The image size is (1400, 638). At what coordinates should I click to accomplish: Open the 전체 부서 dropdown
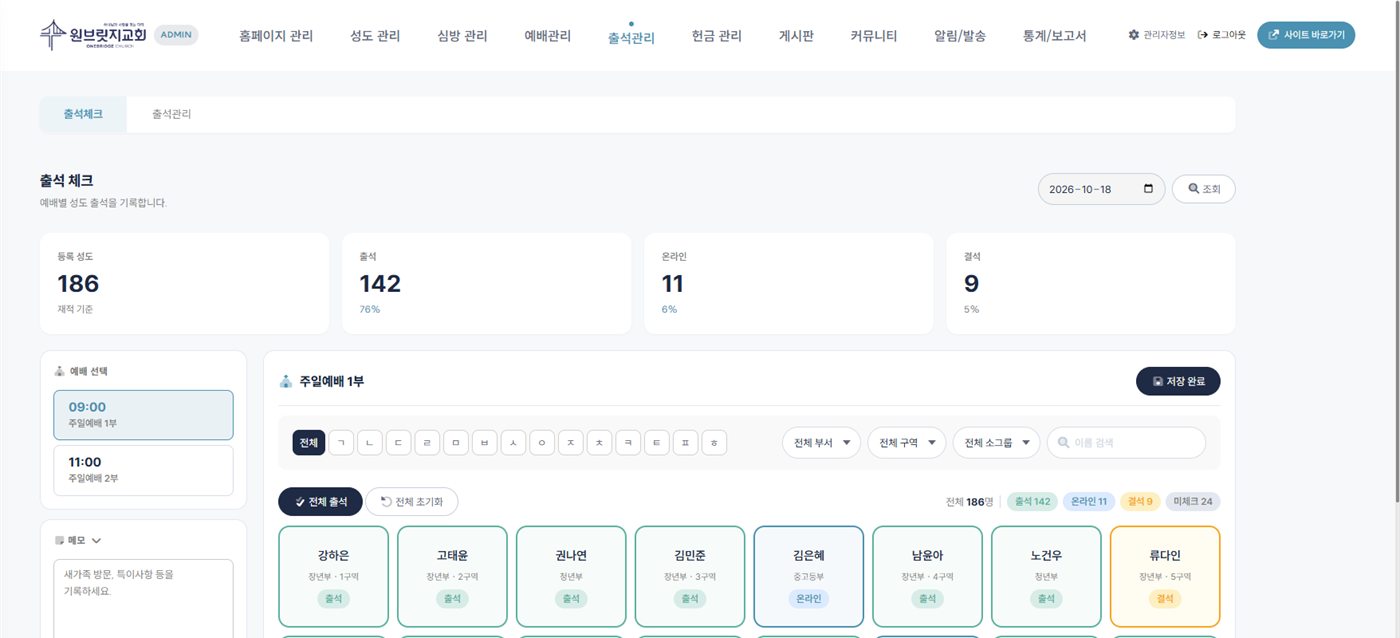coord(821,443)
